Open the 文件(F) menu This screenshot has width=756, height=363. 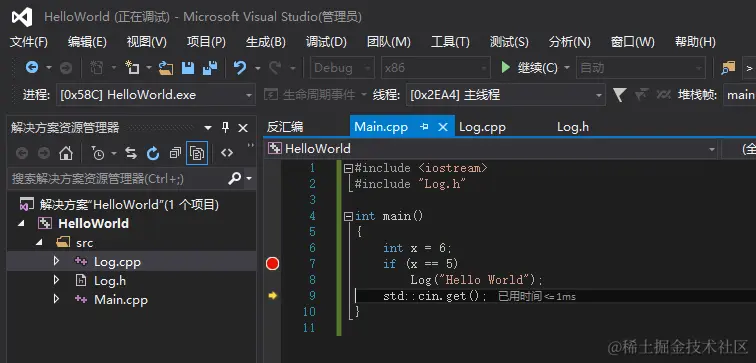29,42
